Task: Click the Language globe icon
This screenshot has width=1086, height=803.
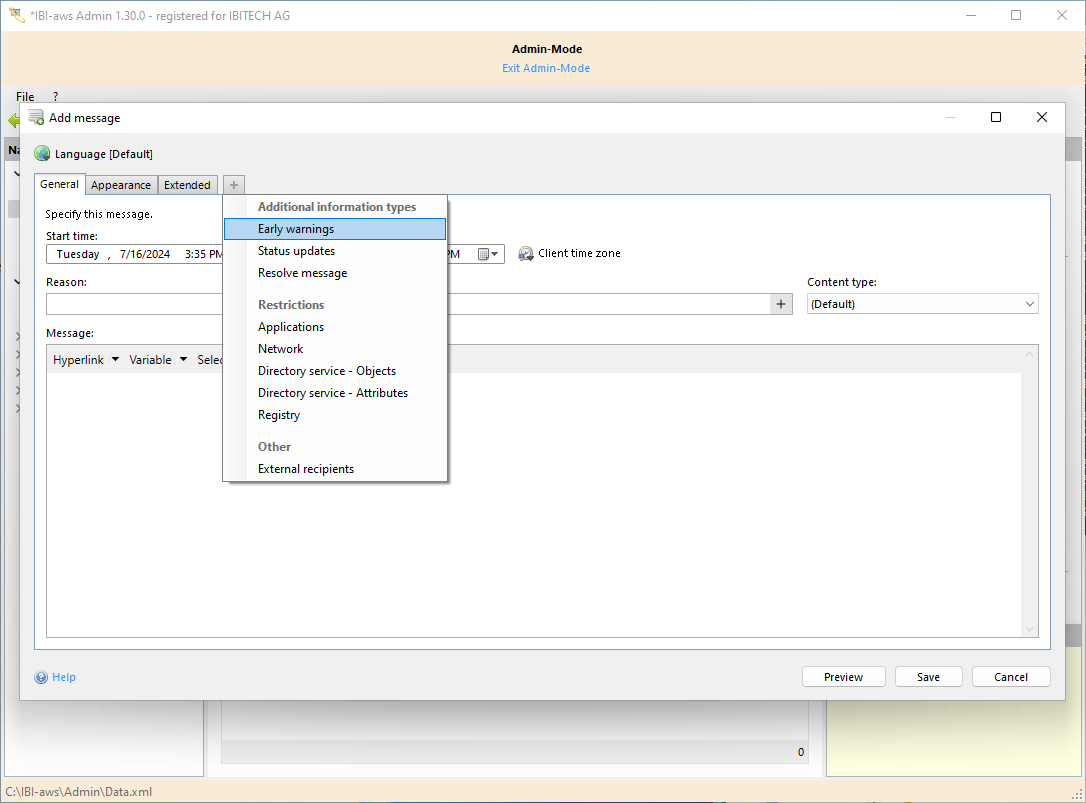Action: tap(42, 154)
